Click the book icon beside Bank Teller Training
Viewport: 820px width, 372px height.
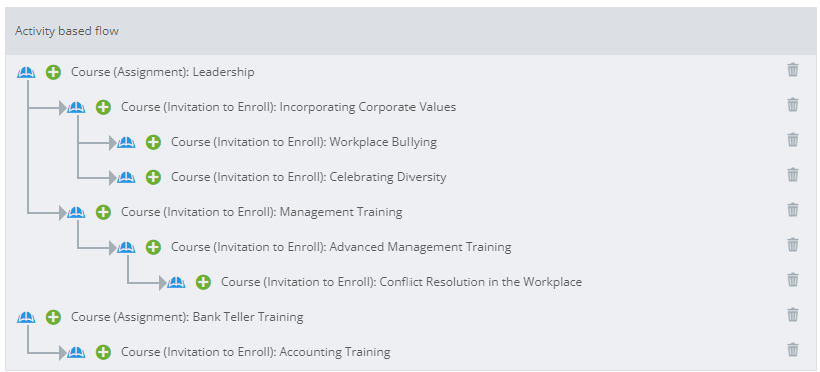(26, 317)
